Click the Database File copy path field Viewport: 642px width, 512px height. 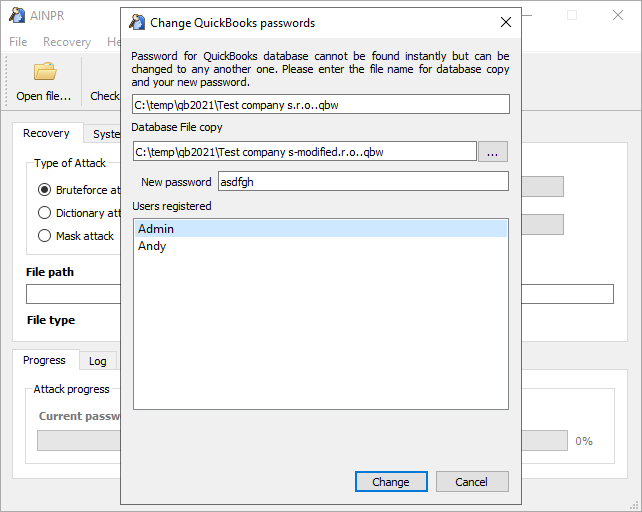pos(304,152)
